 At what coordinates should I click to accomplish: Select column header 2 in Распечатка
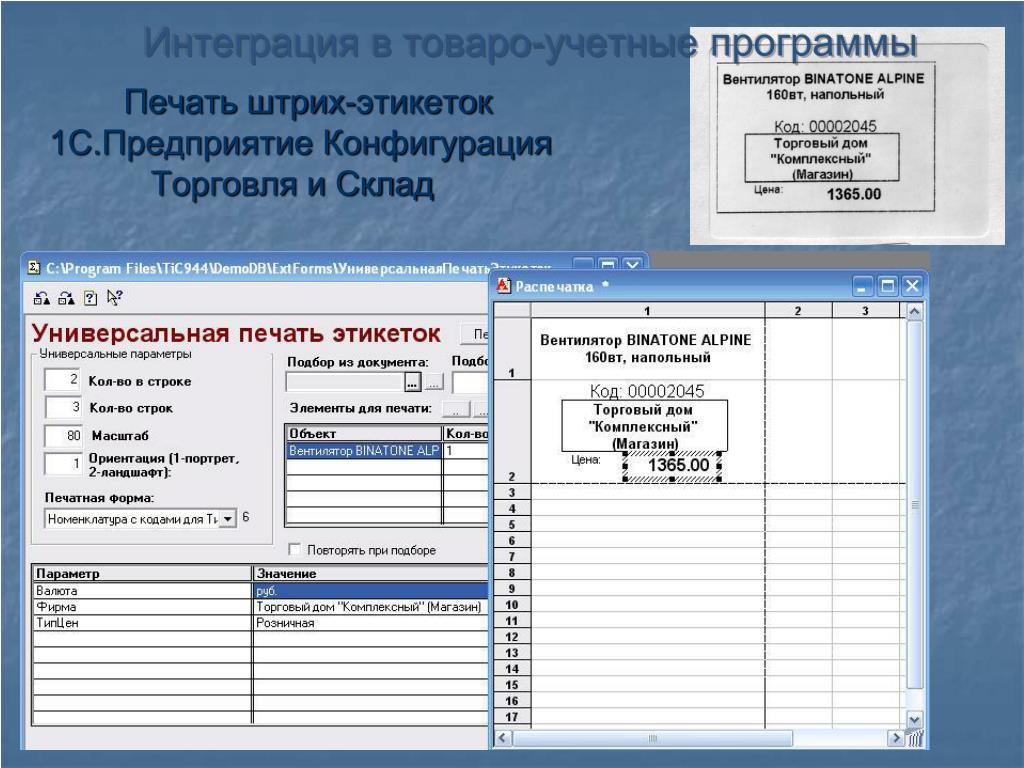click(798, 310)
